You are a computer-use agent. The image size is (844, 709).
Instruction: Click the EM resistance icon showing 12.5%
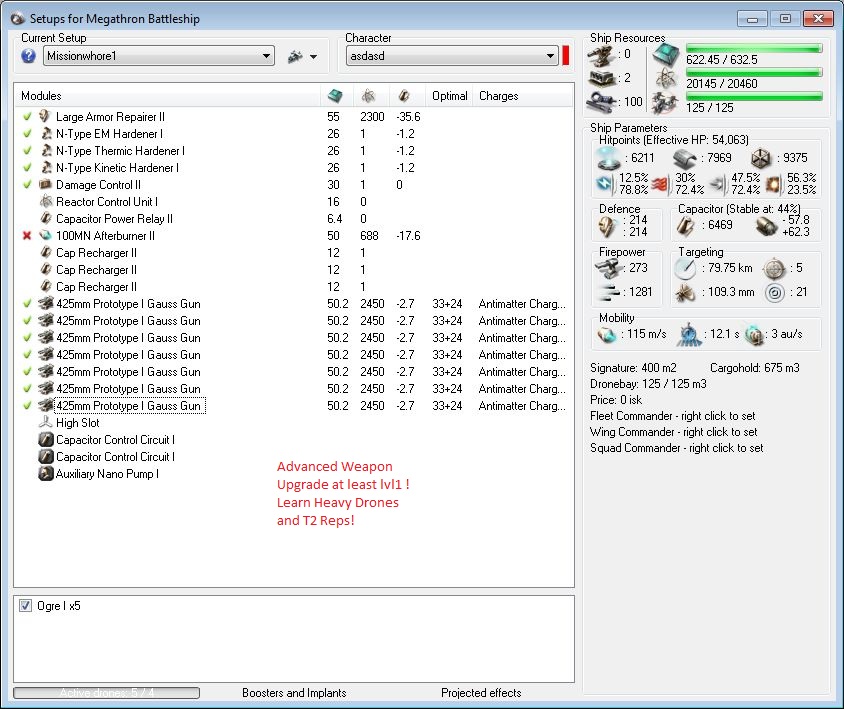tap(605, 184)
